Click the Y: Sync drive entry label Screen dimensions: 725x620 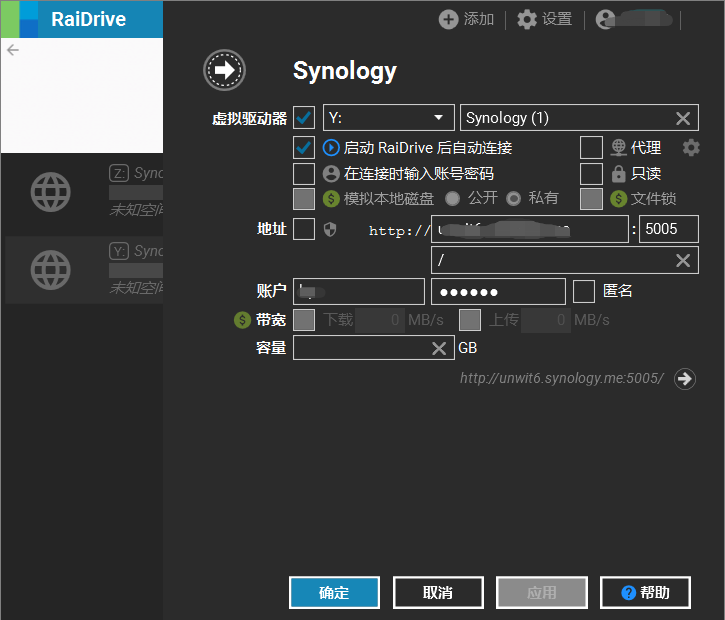click(x=136, y=252)
